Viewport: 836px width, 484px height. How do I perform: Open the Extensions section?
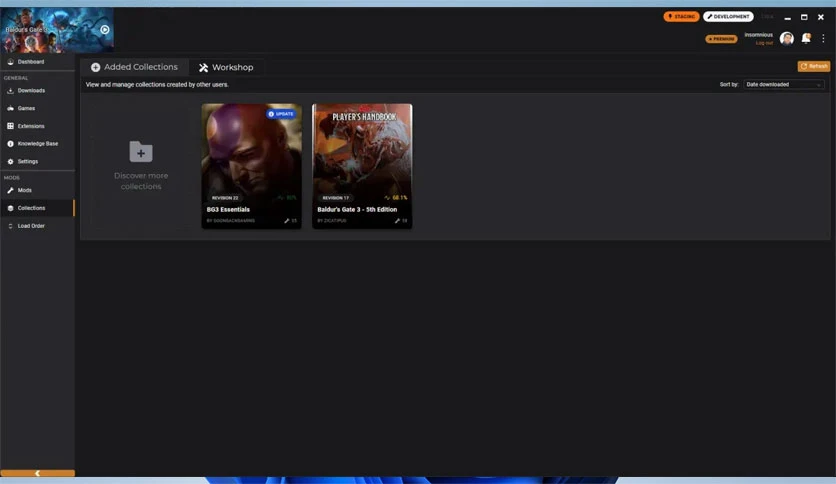[x=37, y=126]
